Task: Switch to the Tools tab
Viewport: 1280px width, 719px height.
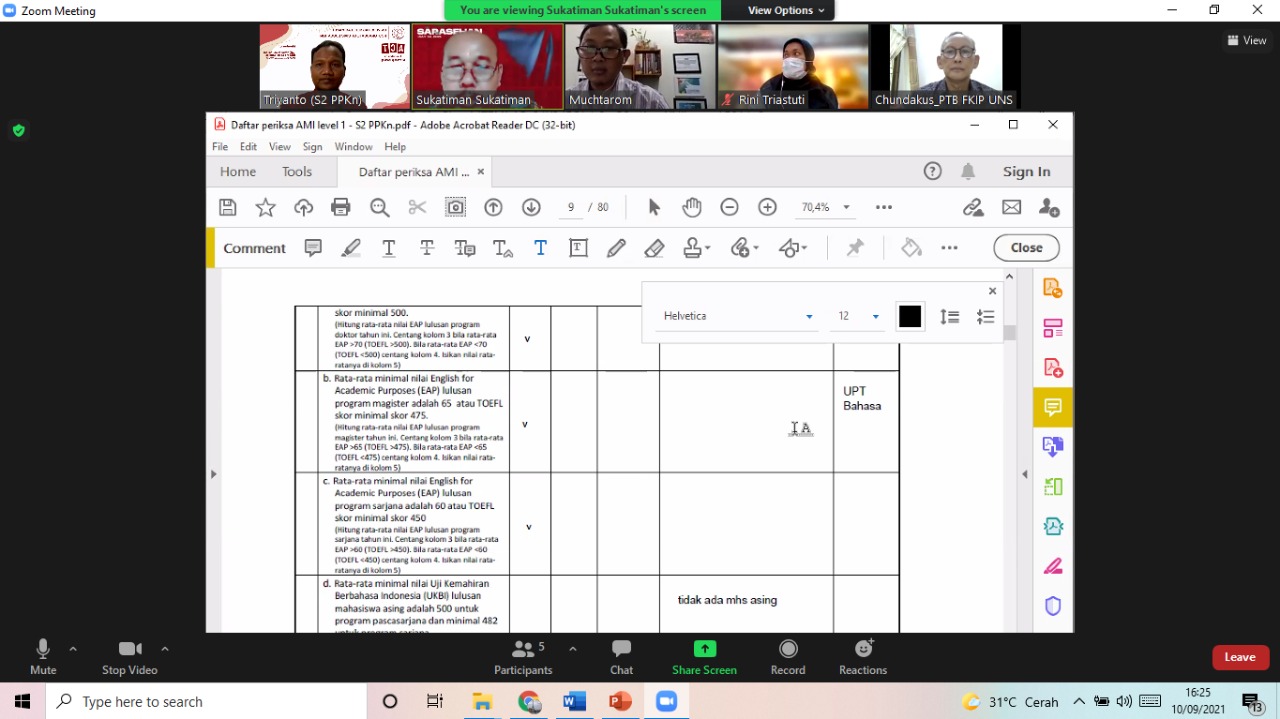Action: [297, 171]
